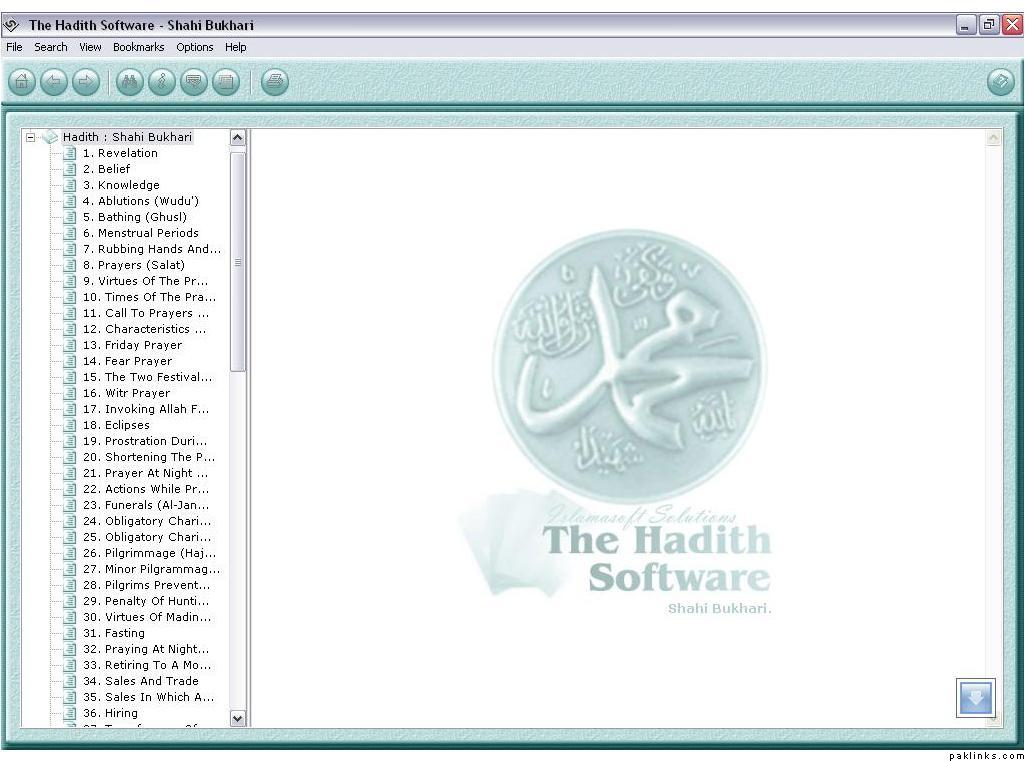This screenshot has width=1025, height=762.
Task: Click the Home toolbar icon
Action: click(22, 82)
